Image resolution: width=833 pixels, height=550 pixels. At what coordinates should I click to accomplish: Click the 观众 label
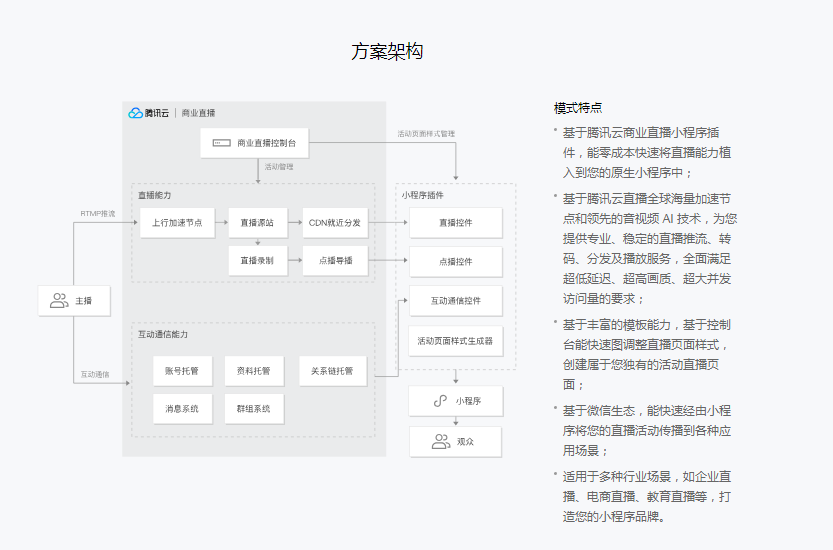465,442
